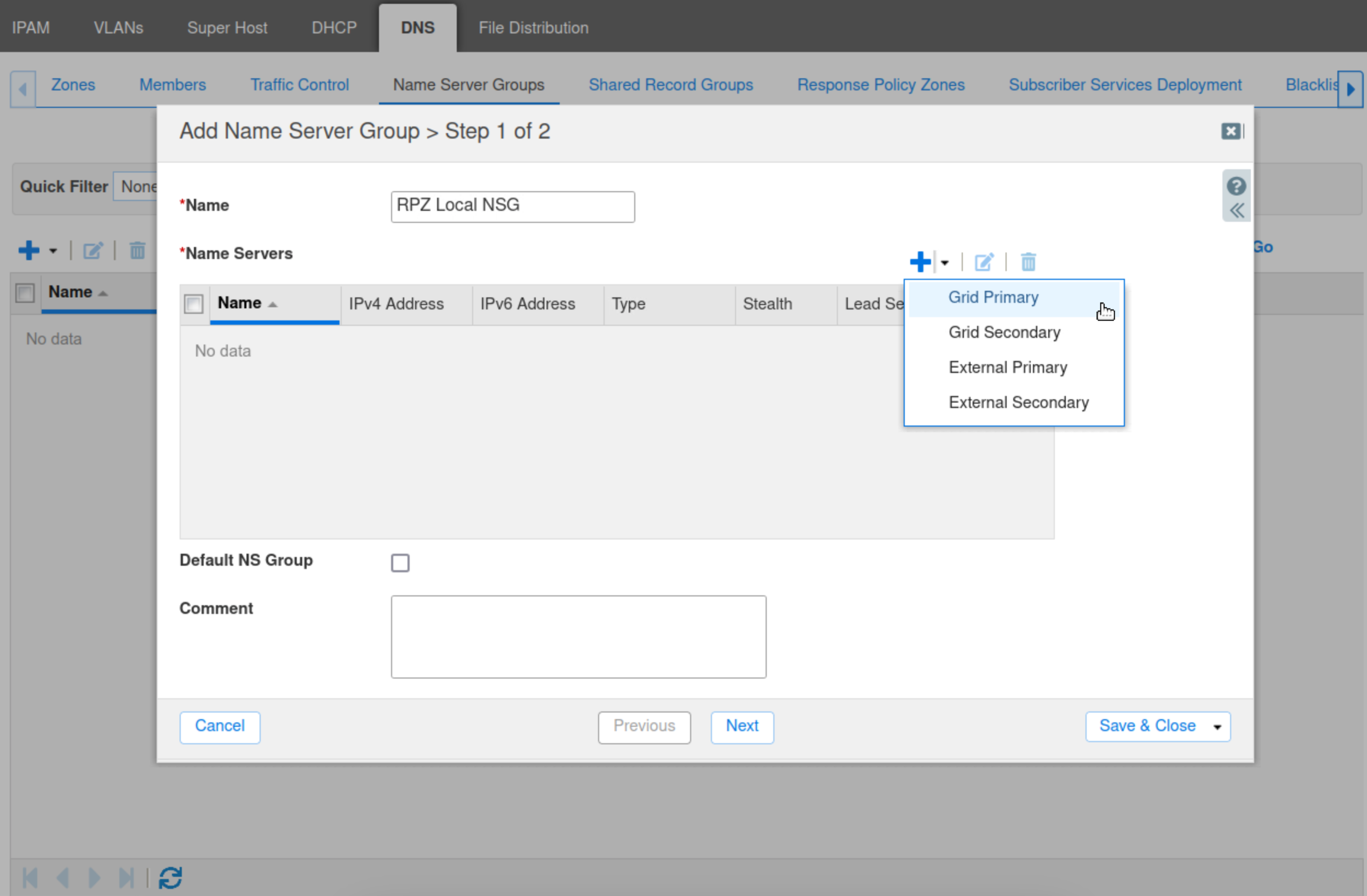The height and width of the screenshot is (896, 1367).
Task: Click the refresh icon in bottom pagination bar
Action: tap(170, 877)
